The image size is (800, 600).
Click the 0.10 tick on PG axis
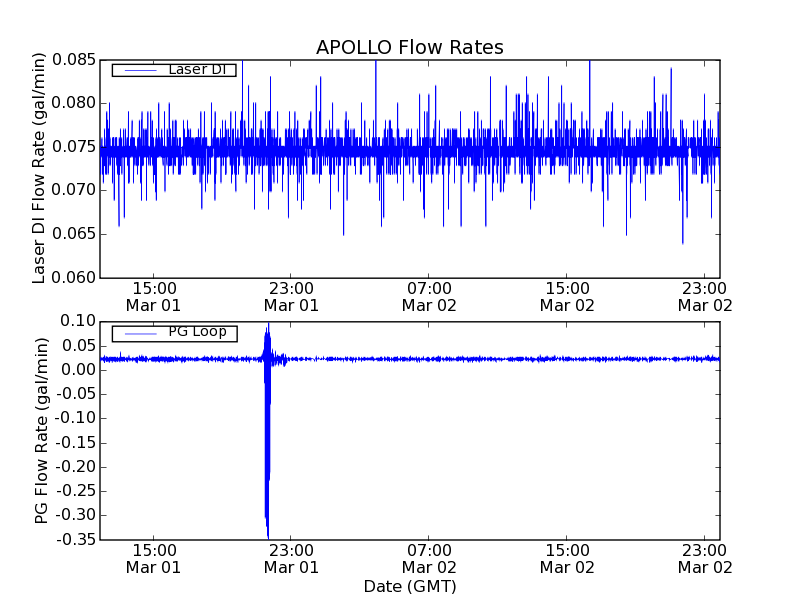[78, 321]
